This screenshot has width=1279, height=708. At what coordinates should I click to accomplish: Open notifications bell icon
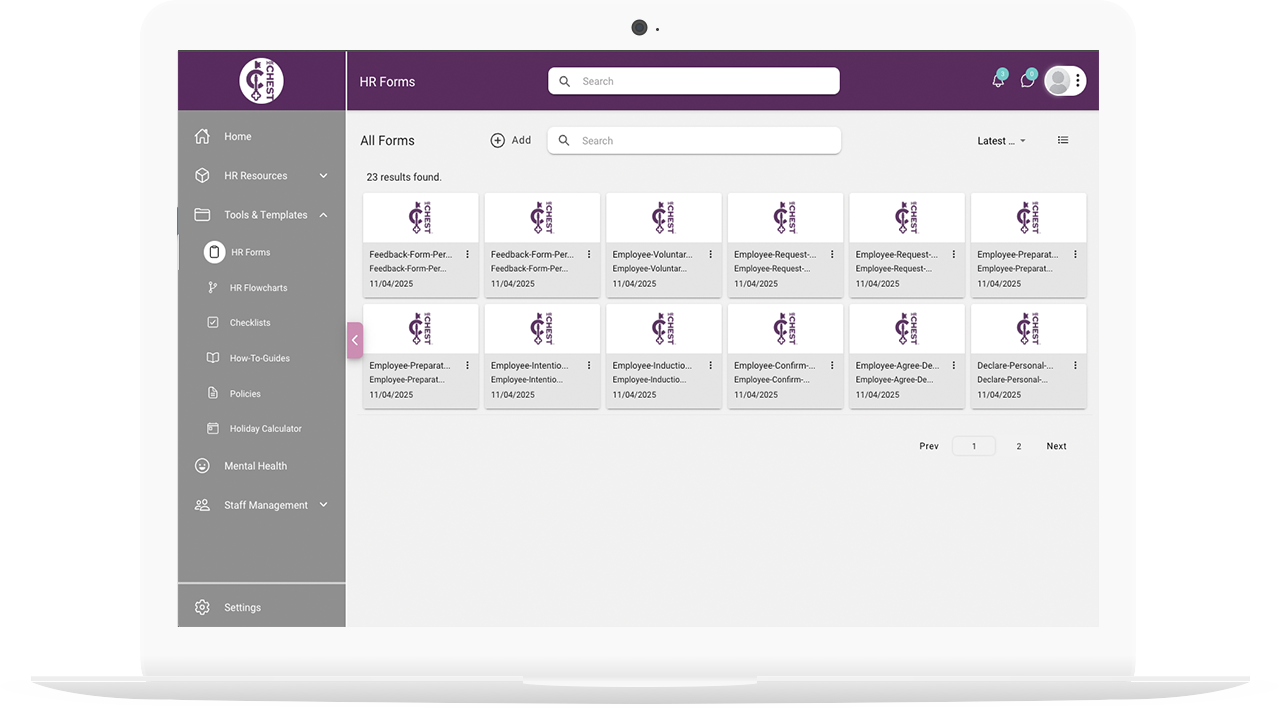(x=998, y=81)
